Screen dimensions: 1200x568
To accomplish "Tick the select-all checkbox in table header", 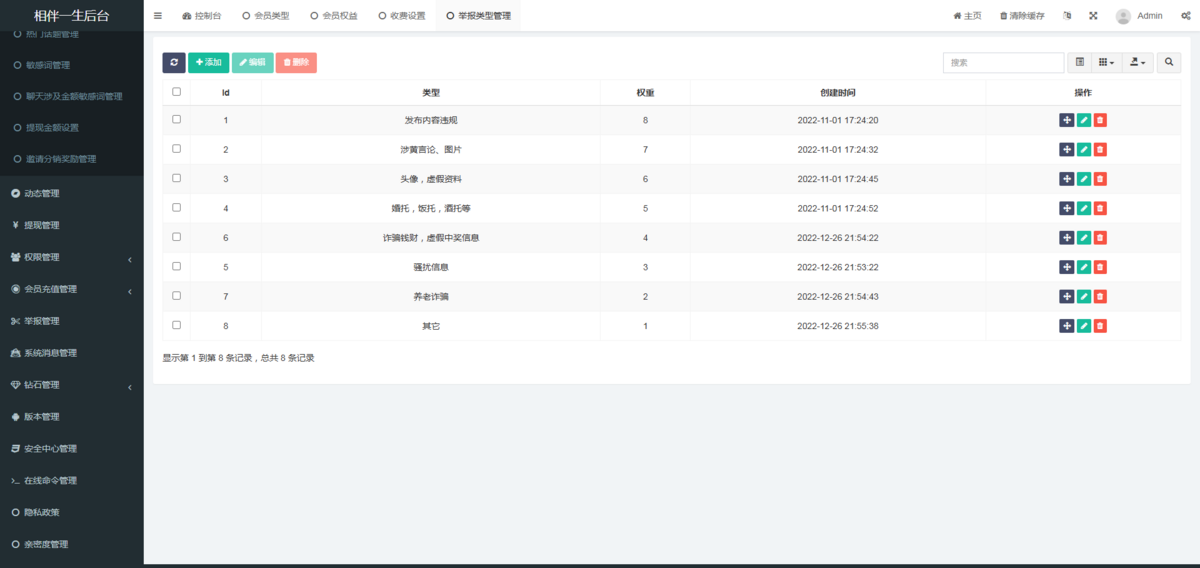I will [x=176, y=91].
